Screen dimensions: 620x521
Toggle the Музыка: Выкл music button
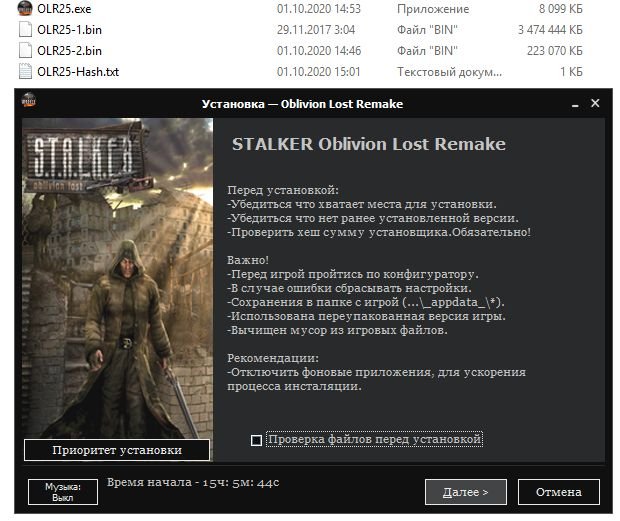[x=62, y=492]
